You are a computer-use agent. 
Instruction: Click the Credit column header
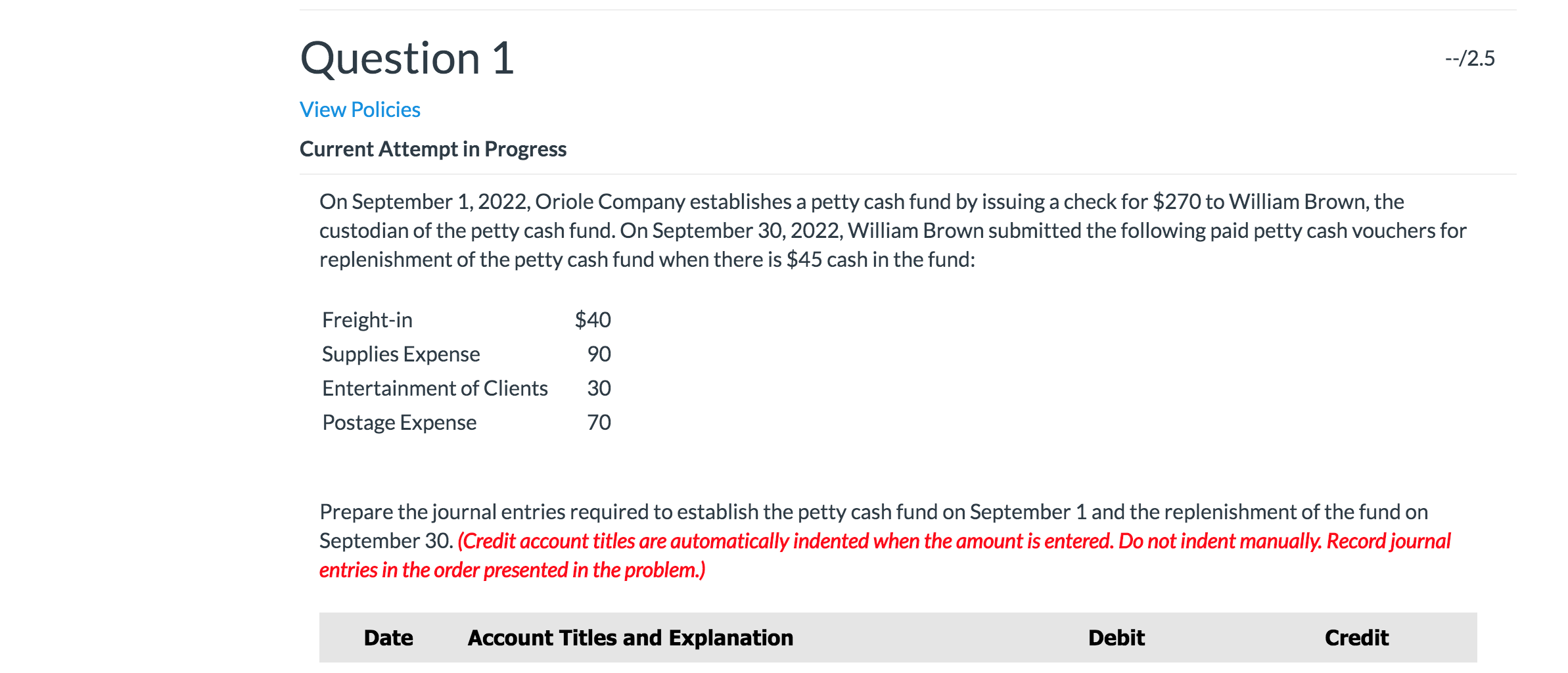click(x=1356, y=638)
